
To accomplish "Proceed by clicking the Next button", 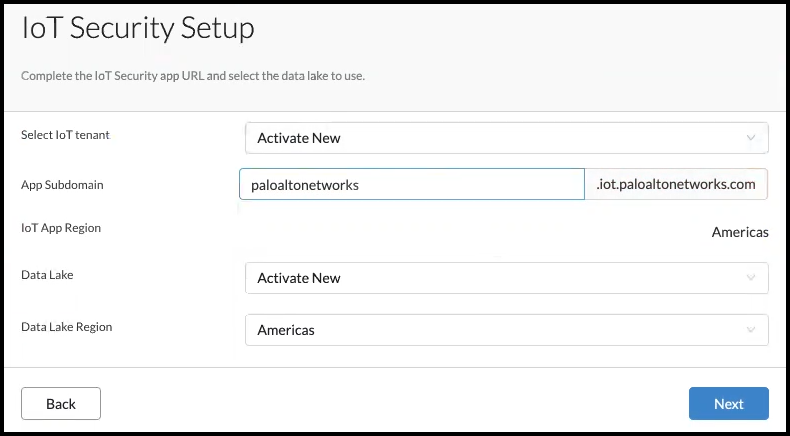I will coord(728,404).
